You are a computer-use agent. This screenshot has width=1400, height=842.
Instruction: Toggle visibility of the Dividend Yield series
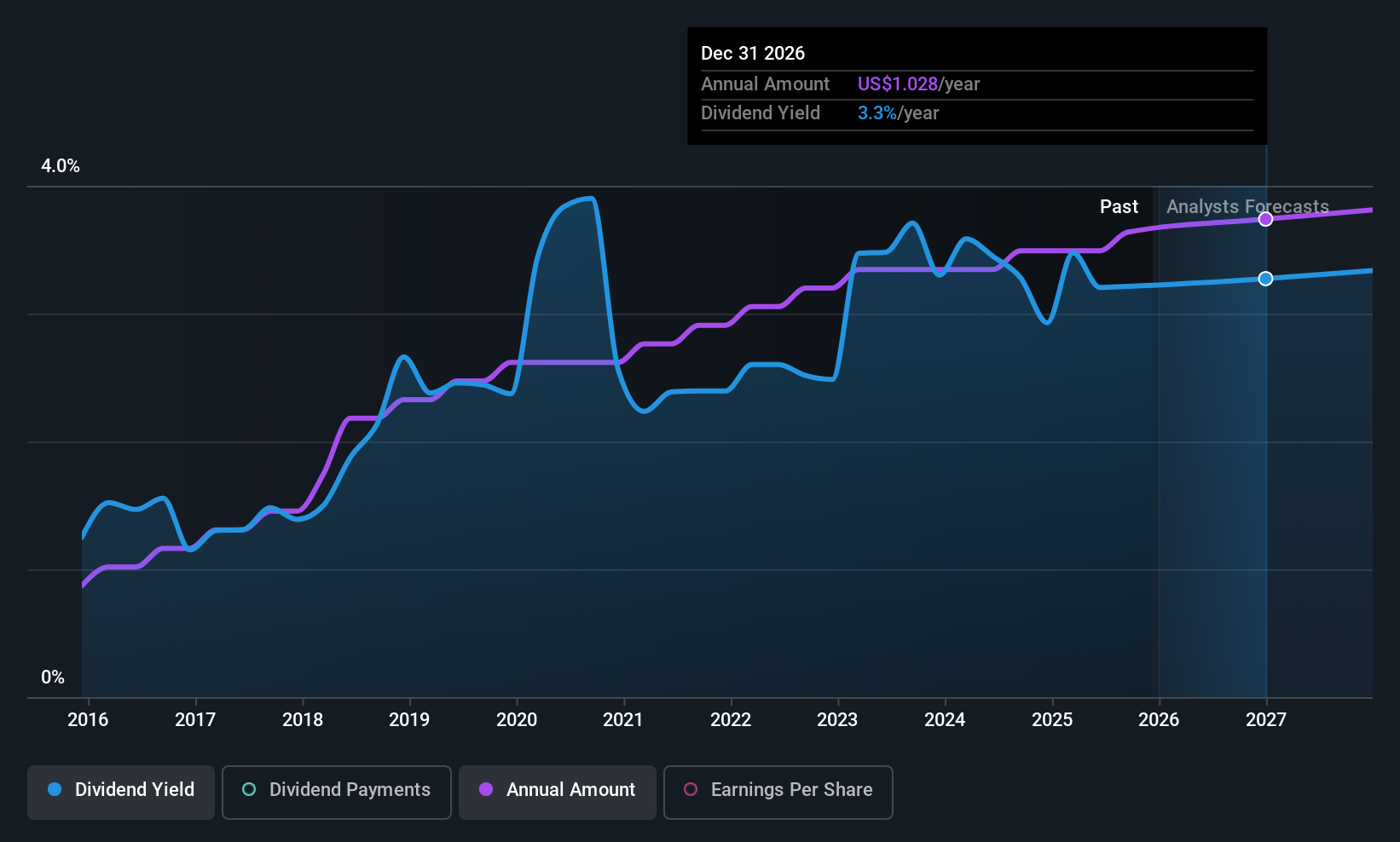(x=120, y=790)
